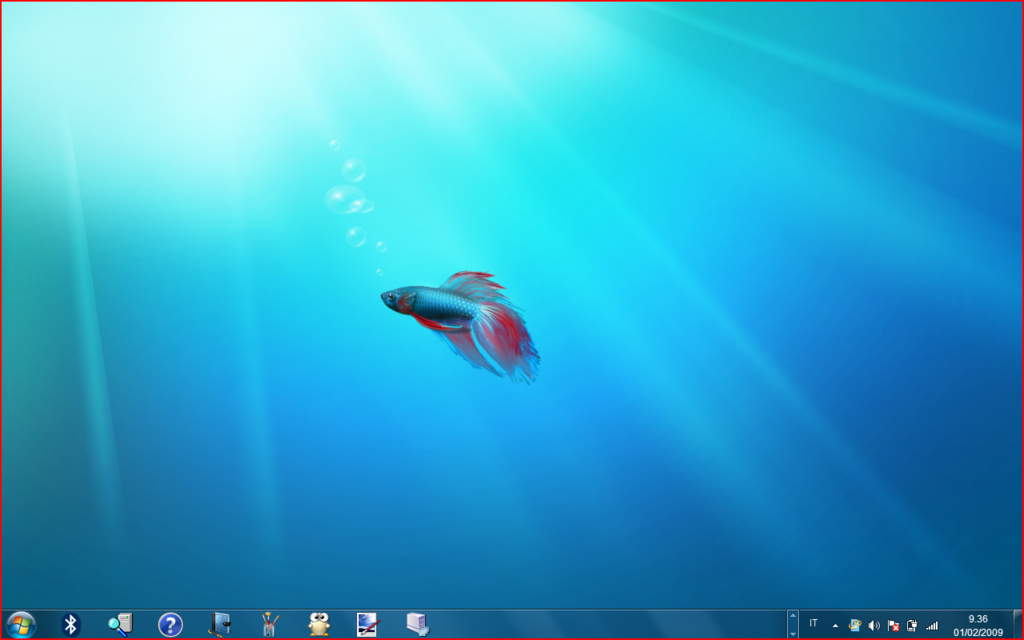The height and width of the screenshot is (640, 1024).
Task: Open the computer tower taskbar icon
Action: 417,625
